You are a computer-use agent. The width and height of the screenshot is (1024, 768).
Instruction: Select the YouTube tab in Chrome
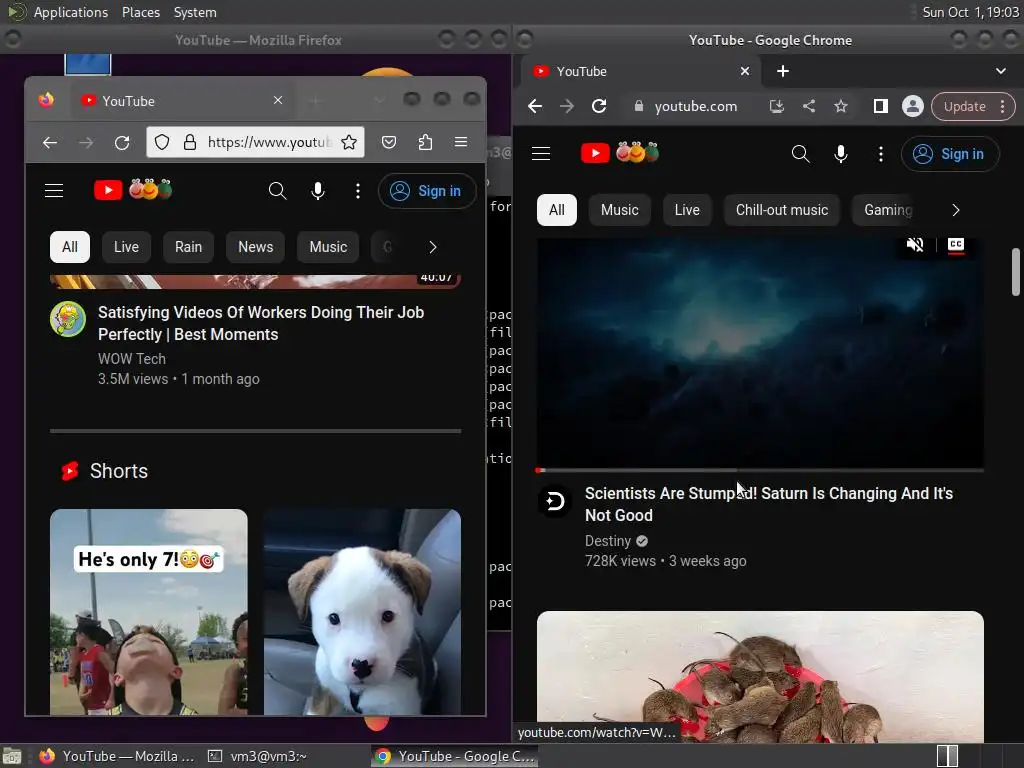coord(641,71)
